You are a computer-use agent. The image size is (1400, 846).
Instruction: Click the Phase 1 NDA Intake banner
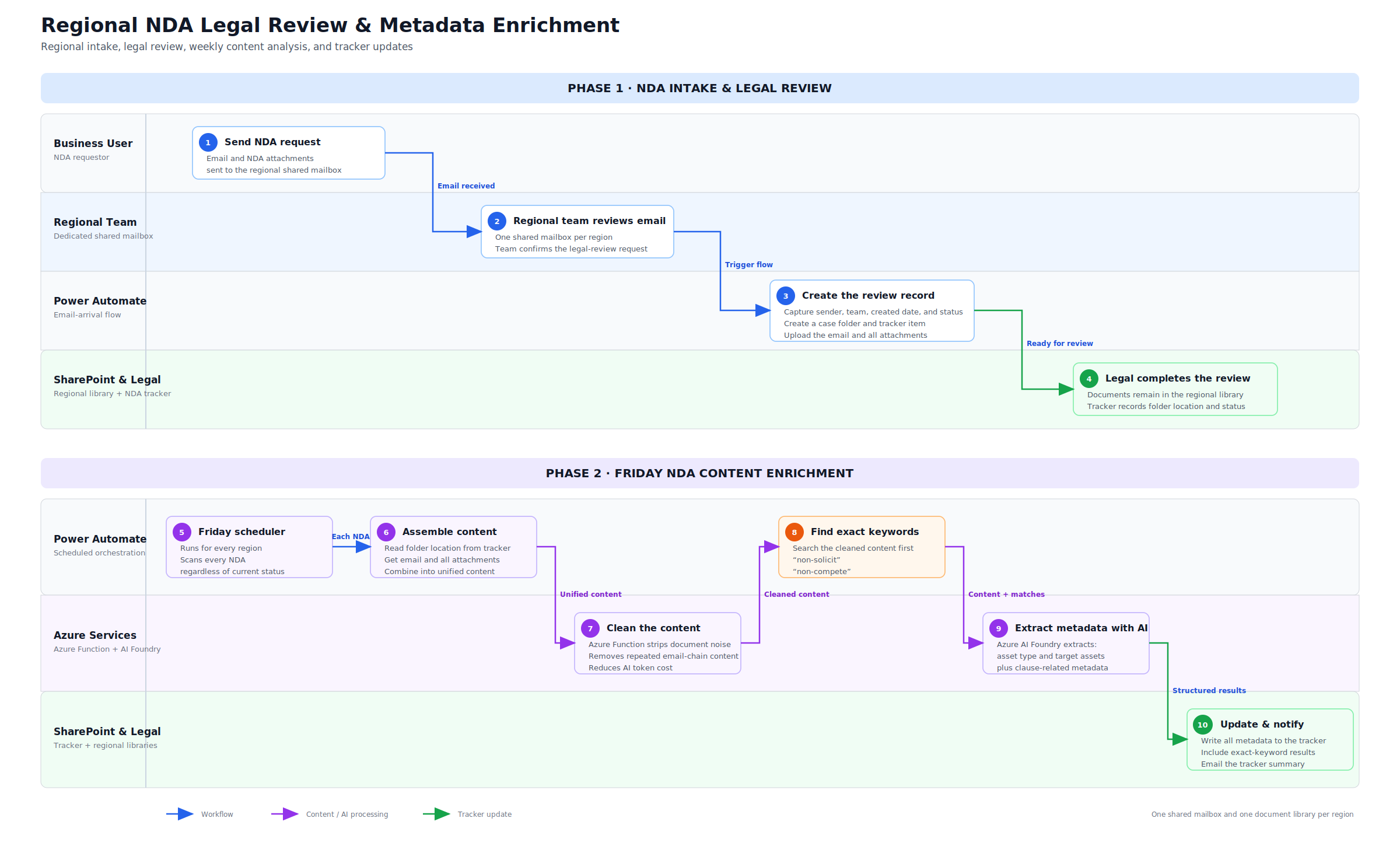point(700,88)
